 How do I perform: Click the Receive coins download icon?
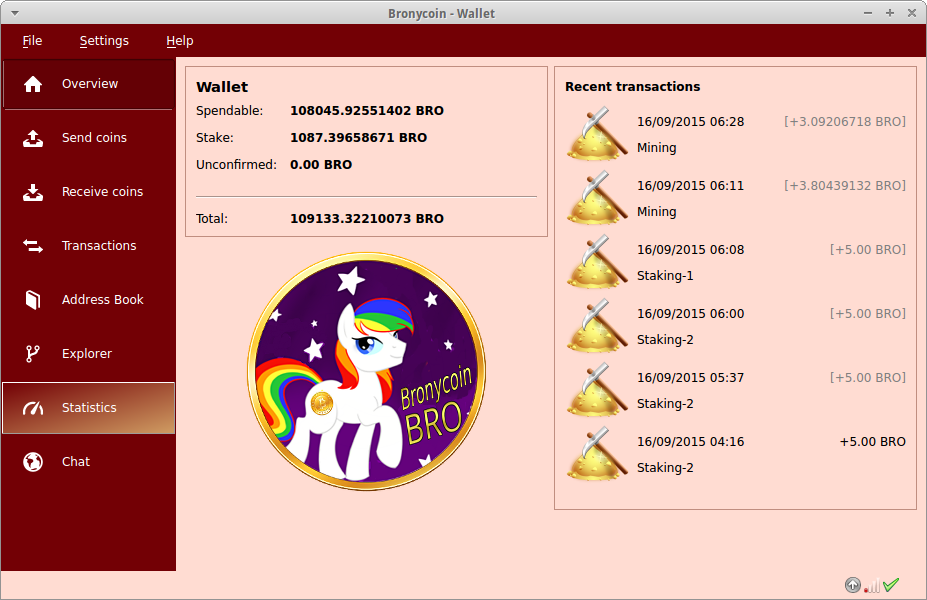tap(33, 192)
